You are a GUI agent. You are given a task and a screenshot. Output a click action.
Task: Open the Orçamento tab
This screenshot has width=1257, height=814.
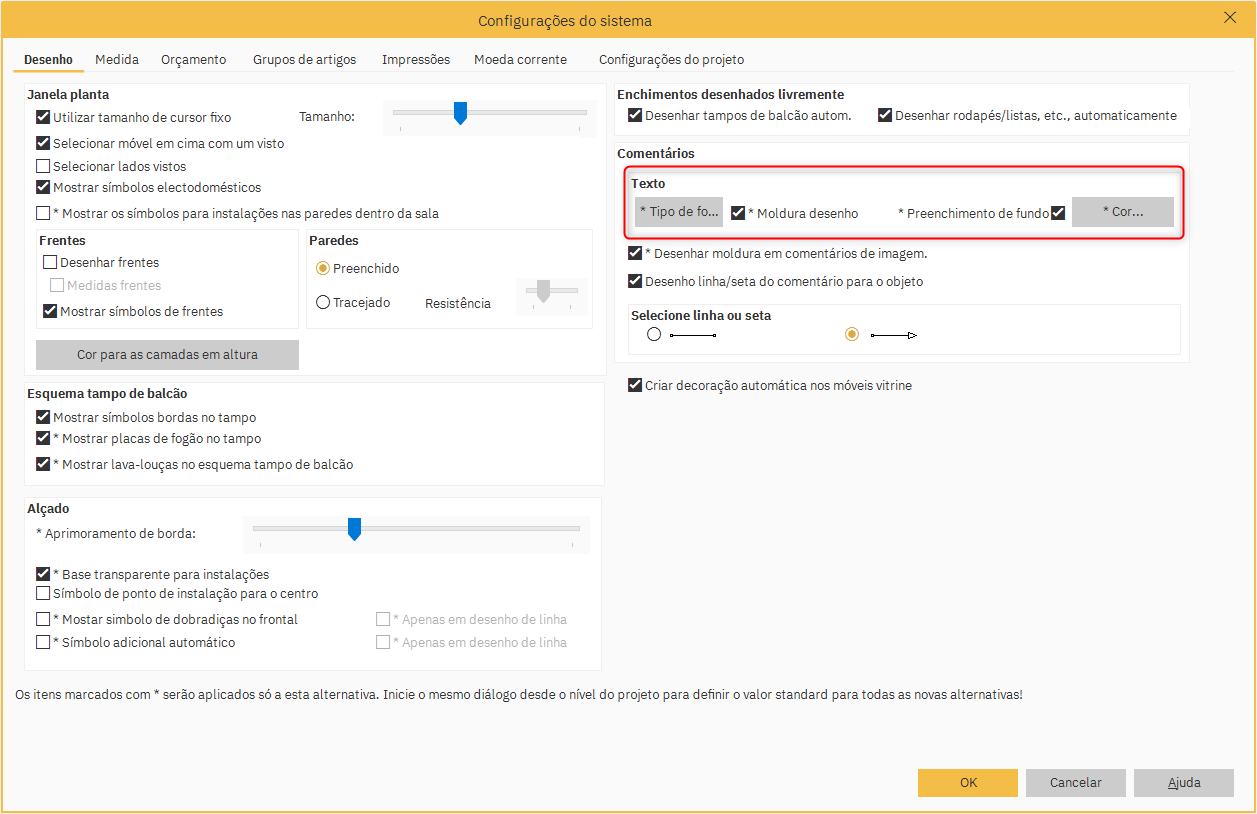[193, 60]
